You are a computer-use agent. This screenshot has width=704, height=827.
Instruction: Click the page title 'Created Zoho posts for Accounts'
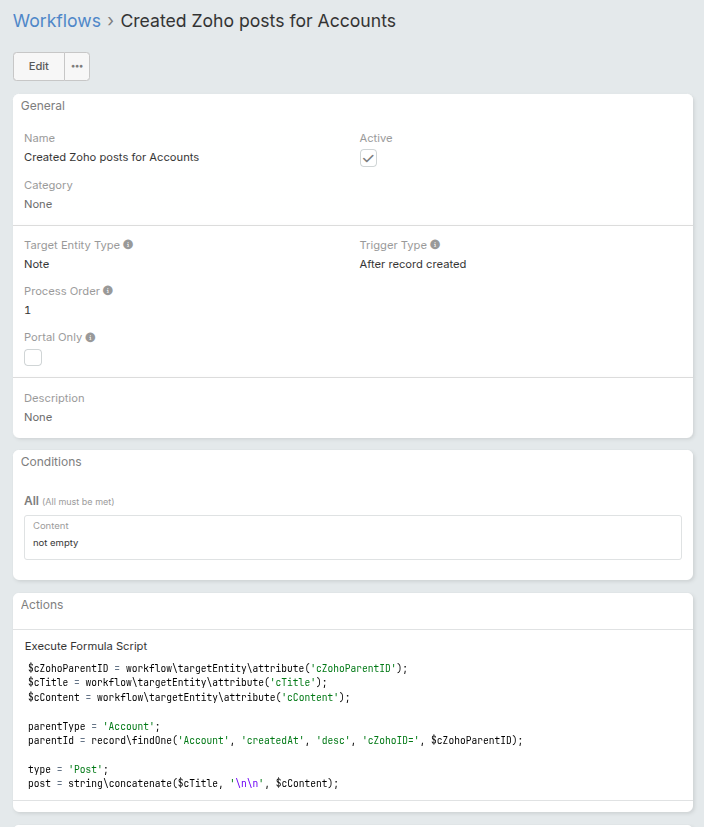[x=258, y=21]
